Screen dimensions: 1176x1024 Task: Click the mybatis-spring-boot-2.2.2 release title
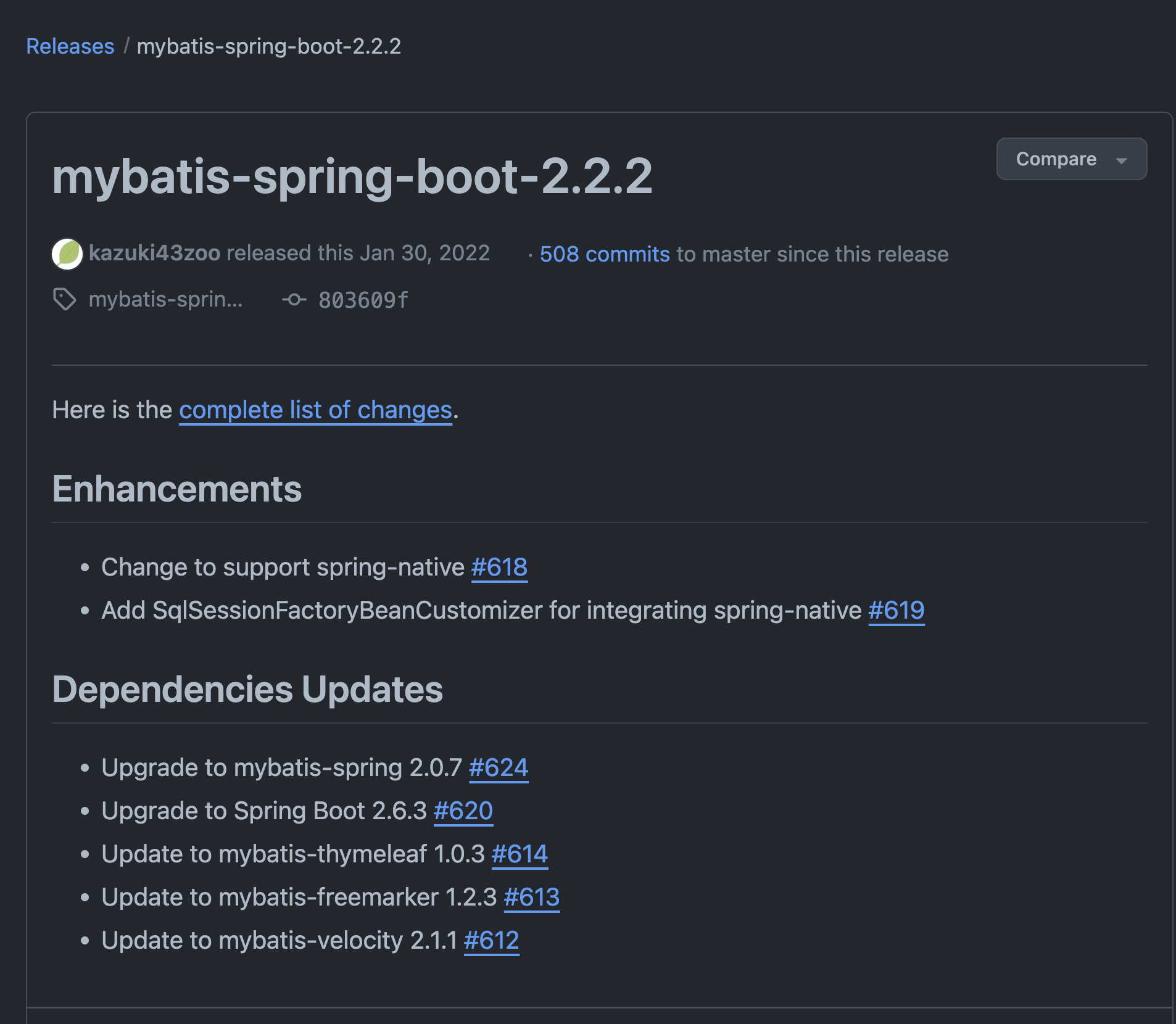pyautogui.click(x=352, y=176)
